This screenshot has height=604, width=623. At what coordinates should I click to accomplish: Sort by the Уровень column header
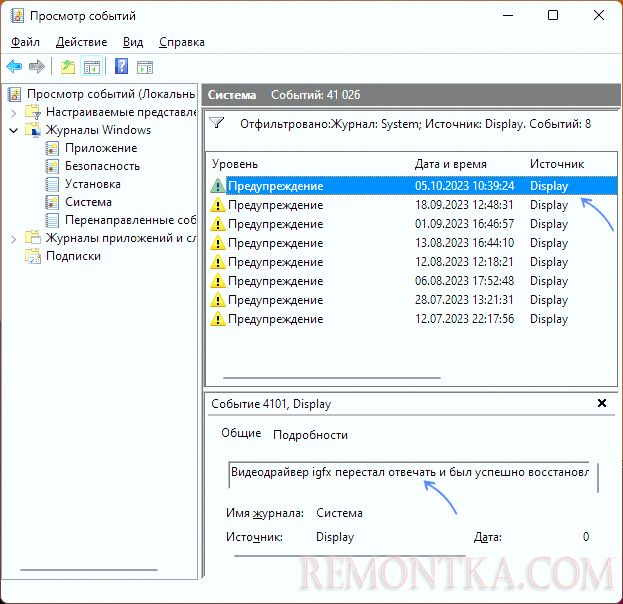[235, 164]
